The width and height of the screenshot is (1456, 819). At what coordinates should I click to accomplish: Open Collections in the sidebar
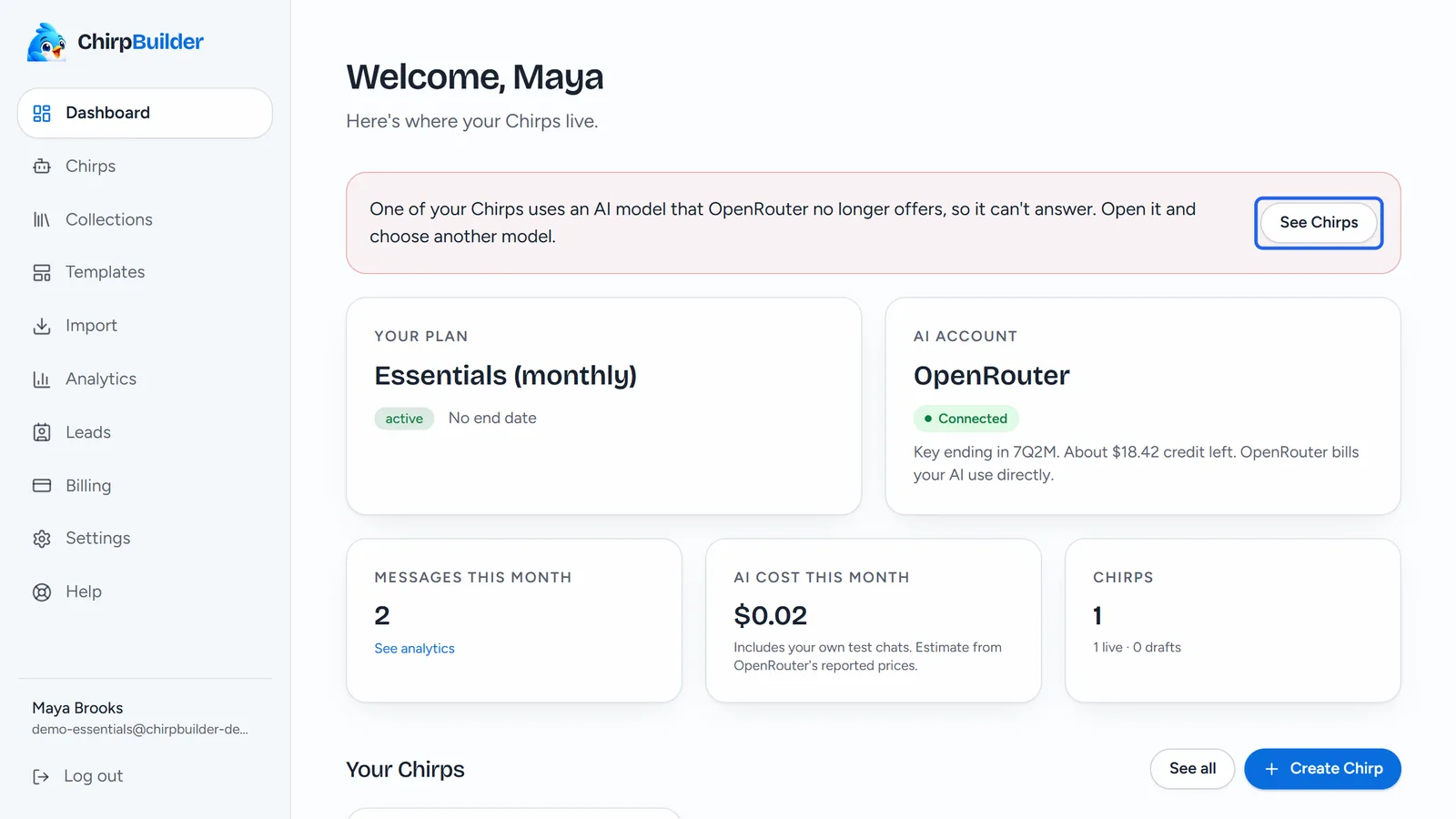[145, 219]
